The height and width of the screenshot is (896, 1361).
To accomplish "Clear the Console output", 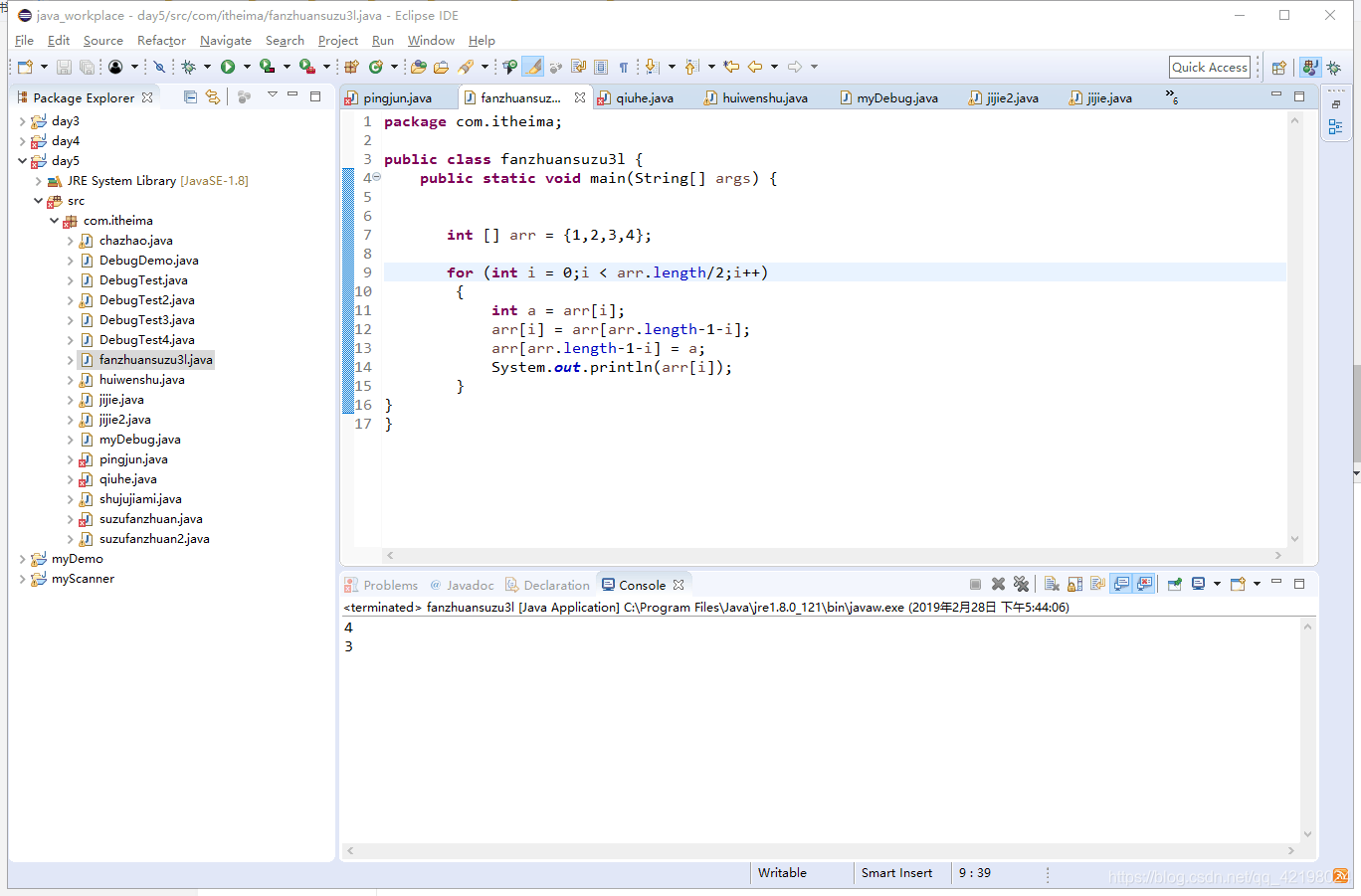I will tap(1052, 584).
